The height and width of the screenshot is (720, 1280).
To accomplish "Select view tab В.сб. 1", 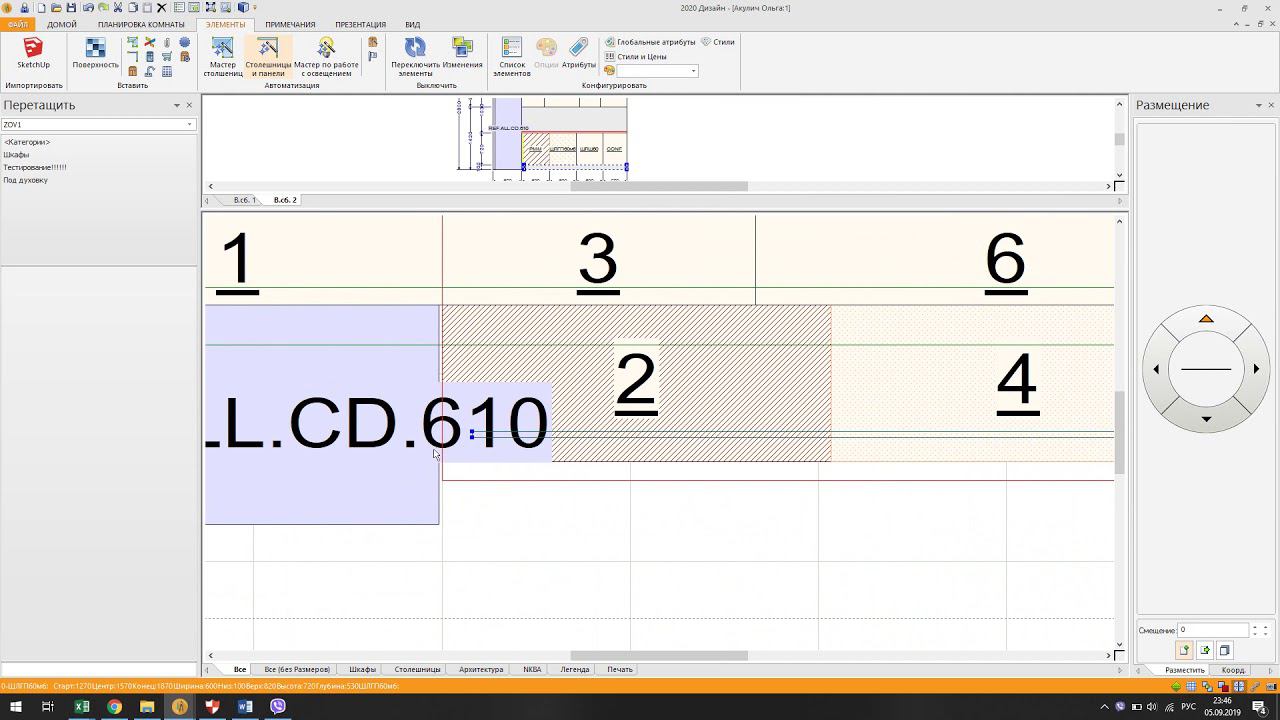I will tap(244, 200).
